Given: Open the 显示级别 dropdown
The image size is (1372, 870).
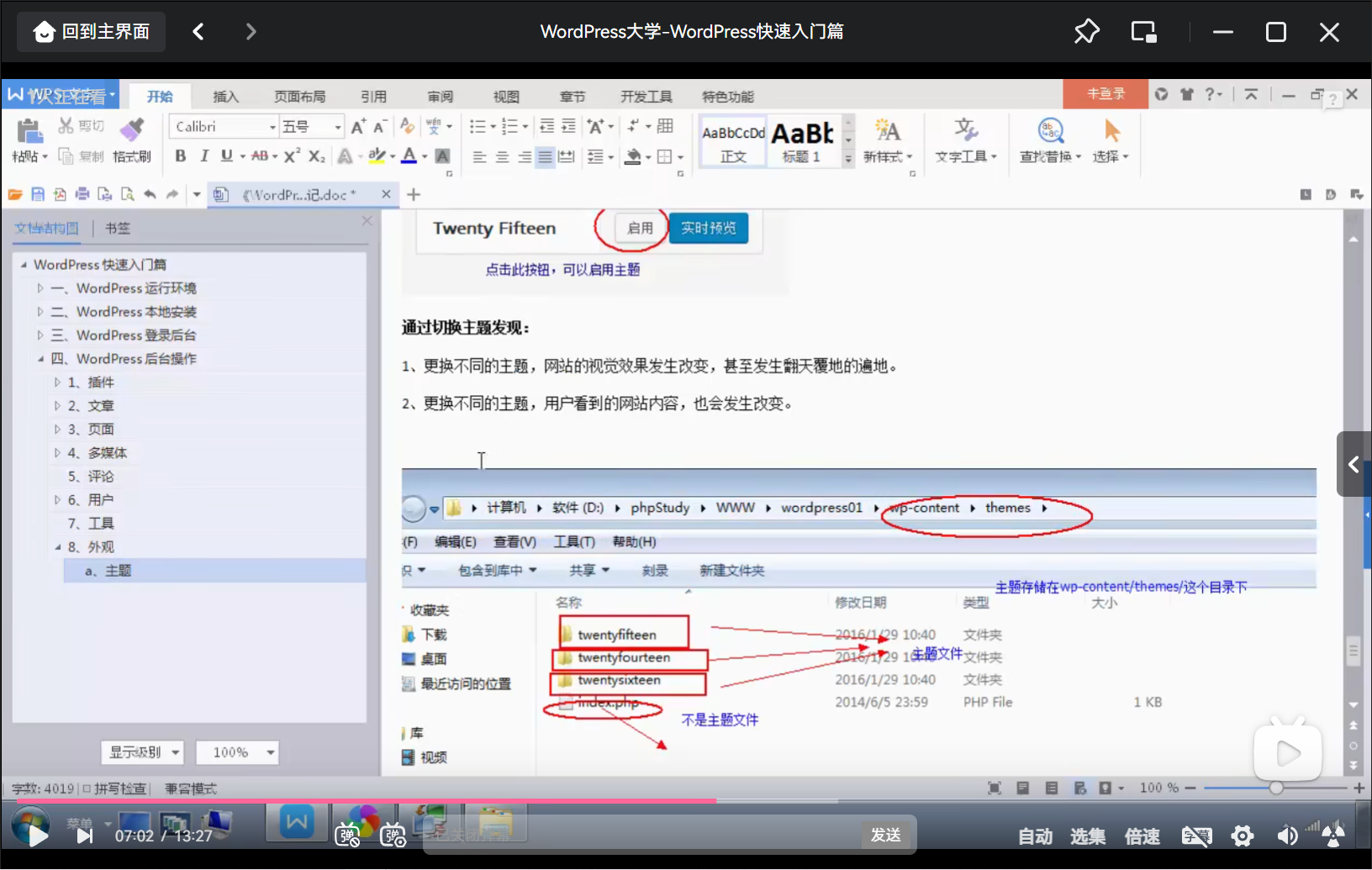Looking at the screenshot, I should (142, 752).
